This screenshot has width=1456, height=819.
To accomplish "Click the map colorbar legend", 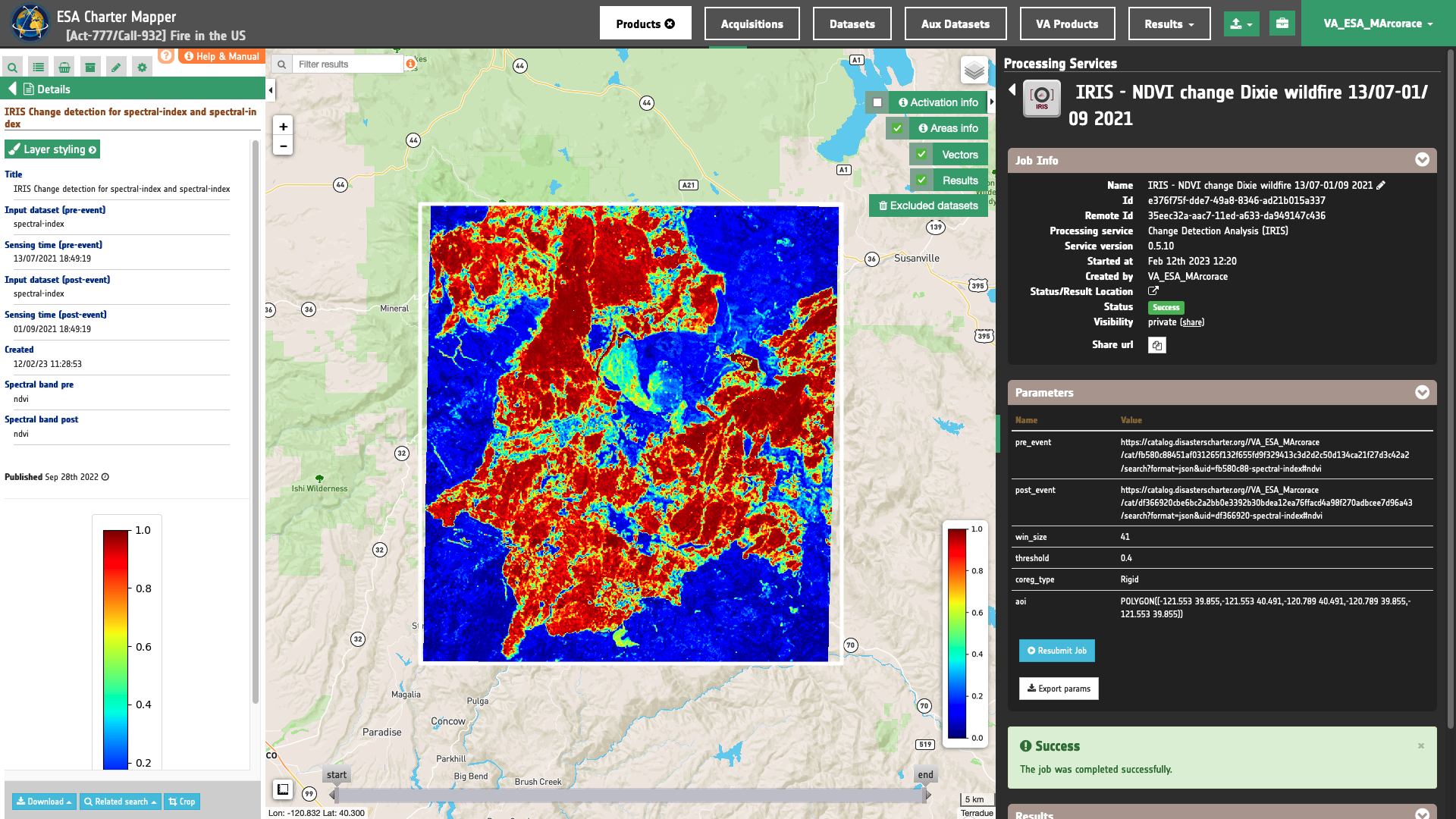I will tap(965, 634).
